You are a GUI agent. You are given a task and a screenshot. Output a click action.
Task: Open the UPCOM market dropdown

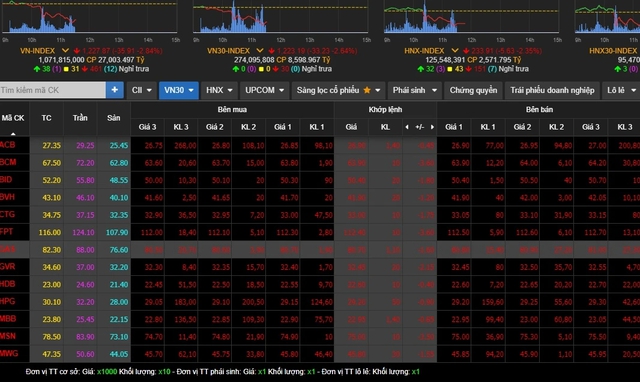pos(264,90)
